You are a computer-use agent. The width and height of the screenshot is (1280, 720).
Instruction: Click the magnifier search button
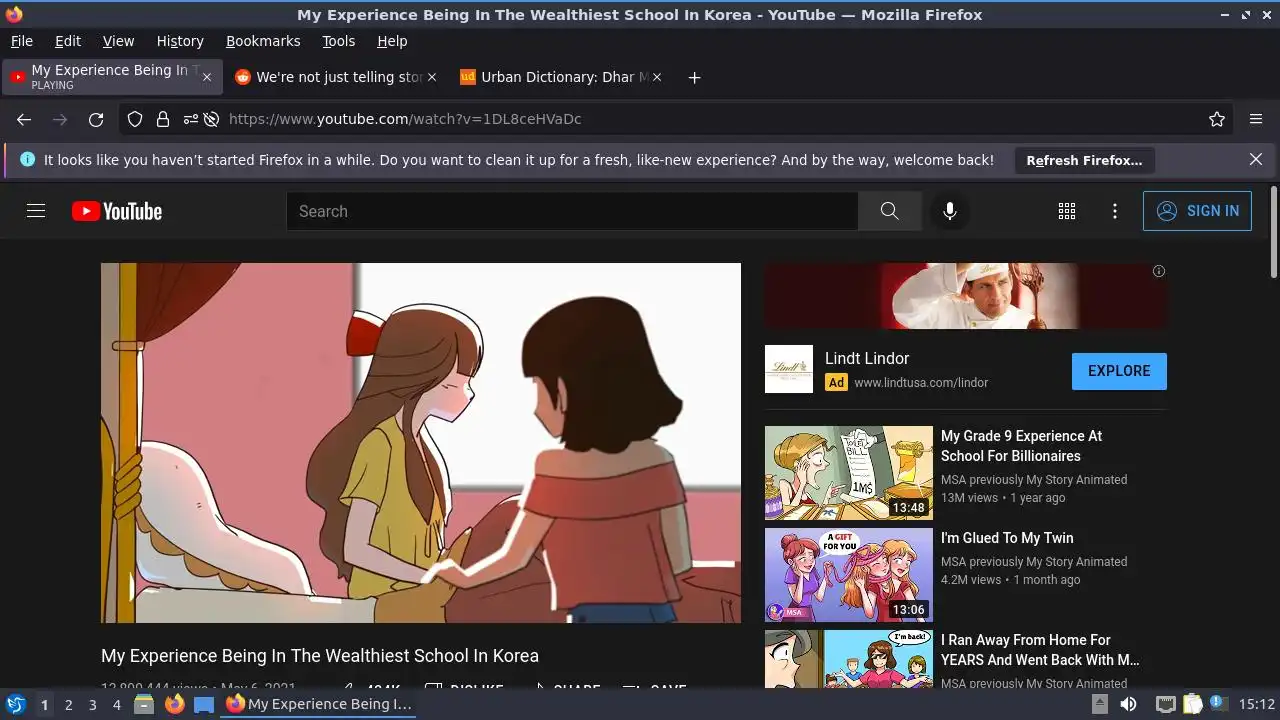[889, 211]
